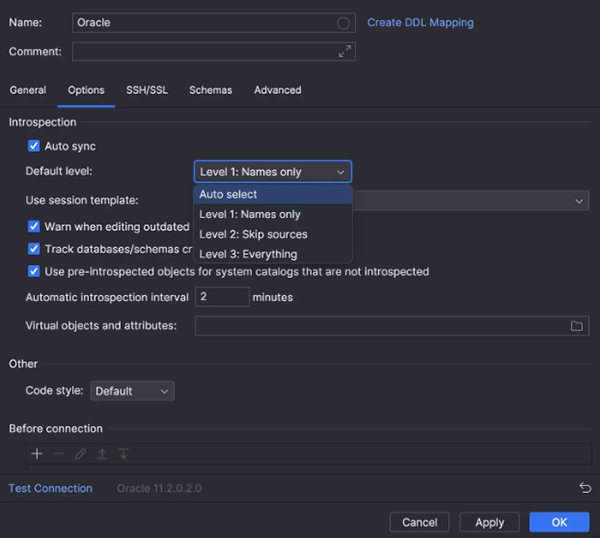
Task: Browse folder icon for Virtual objects field
Action: pos(577,326)
